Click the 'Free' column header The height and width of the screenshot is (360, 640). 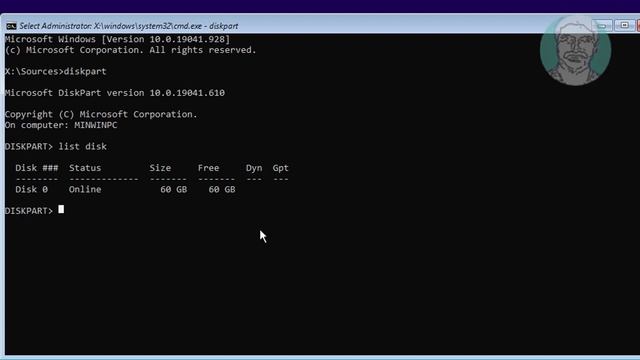(209, 168)
